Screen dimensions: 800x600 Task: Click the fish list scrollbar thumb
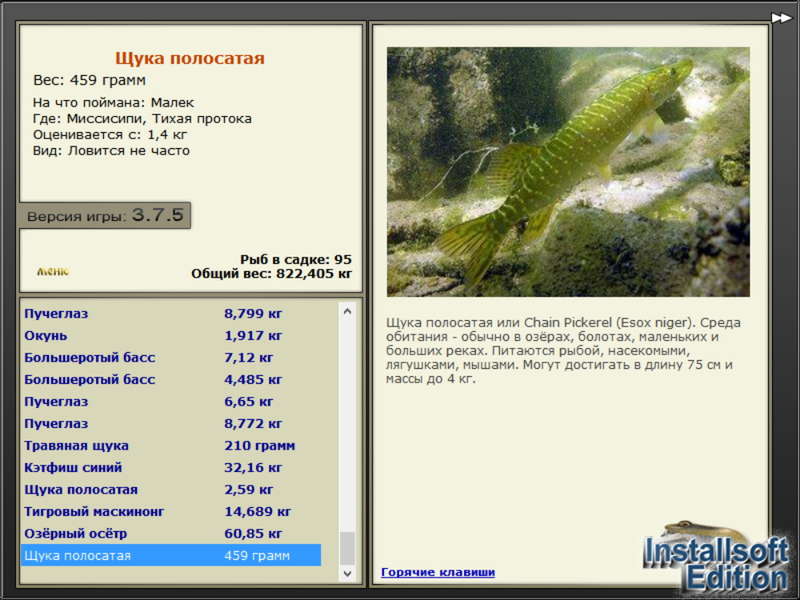[347, 548]
